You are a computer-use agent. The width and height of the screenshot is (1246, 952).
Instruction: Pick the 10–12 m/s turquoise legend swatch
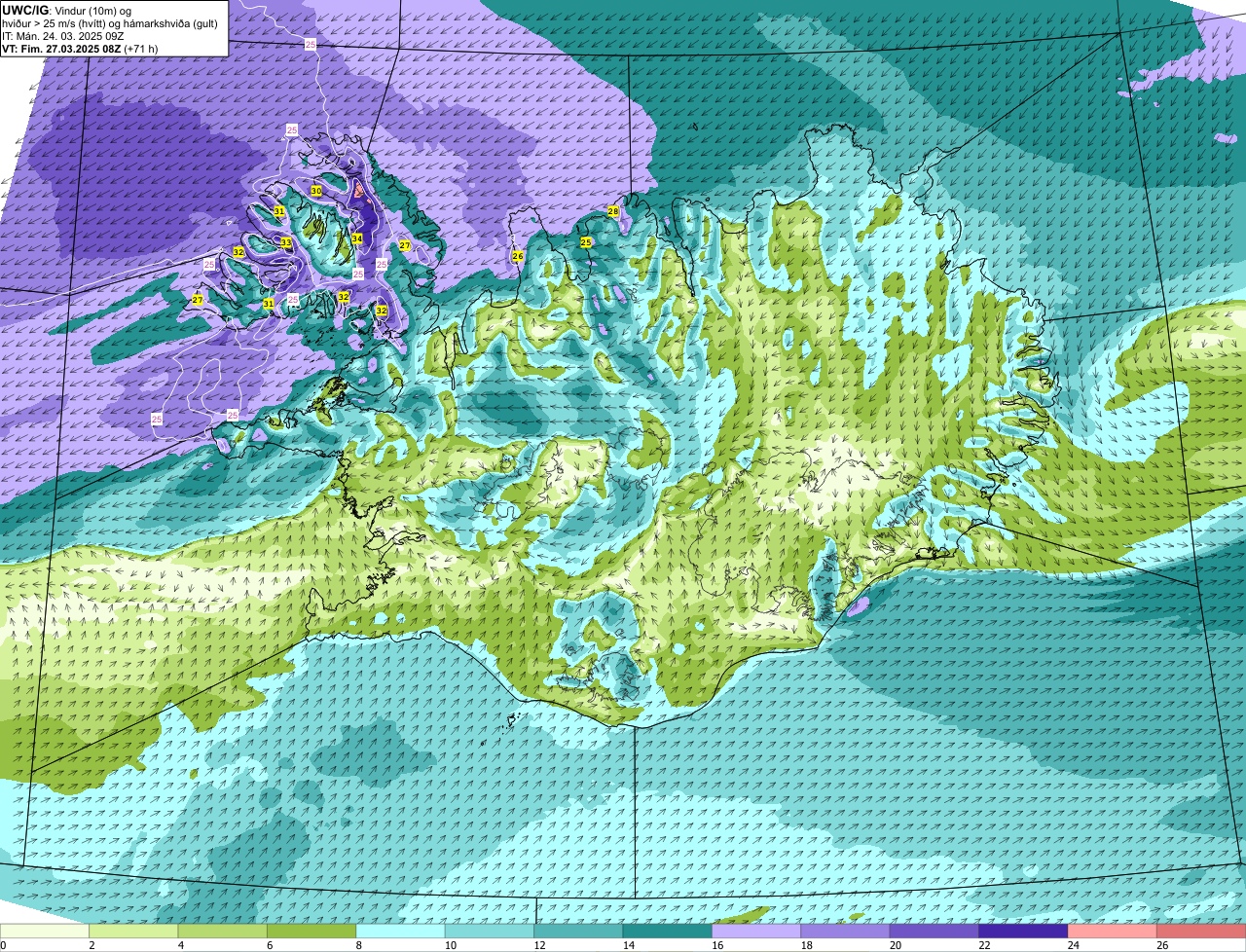point(490,932)
